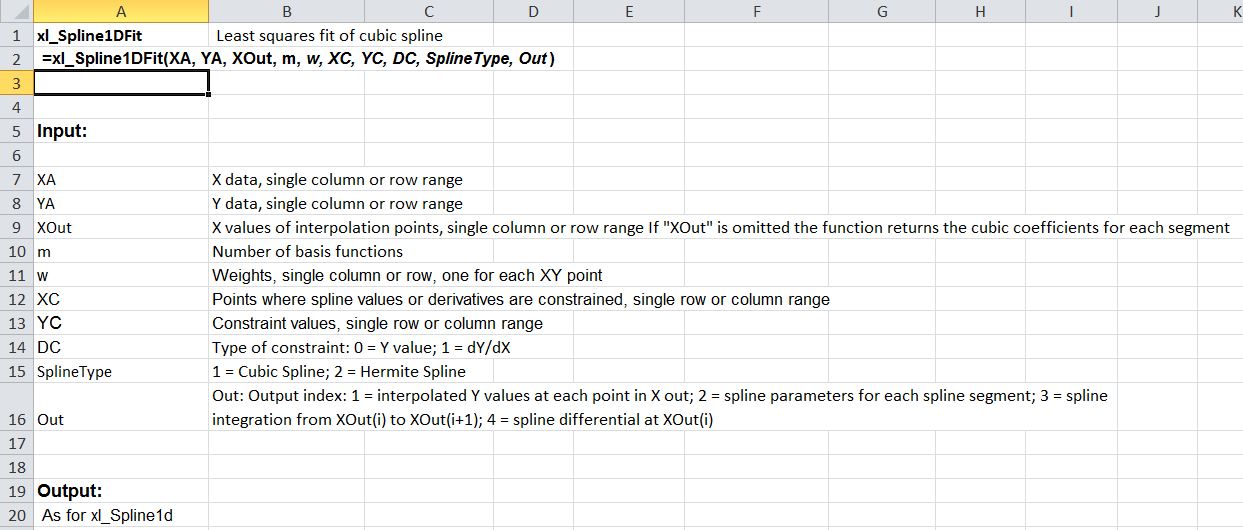Select column A header
This screenshot has height=530, width=1243.
121,11
